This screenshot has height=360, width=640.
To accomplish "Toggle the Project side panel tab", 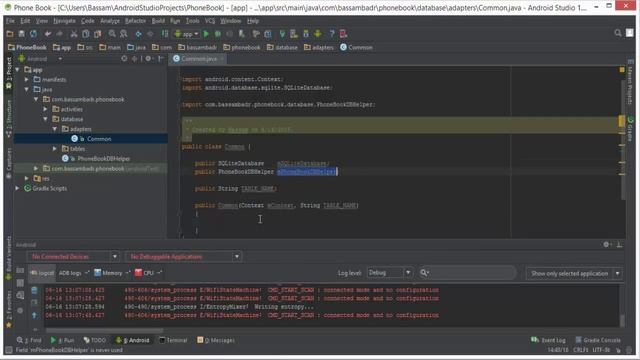I will point(9,73).
